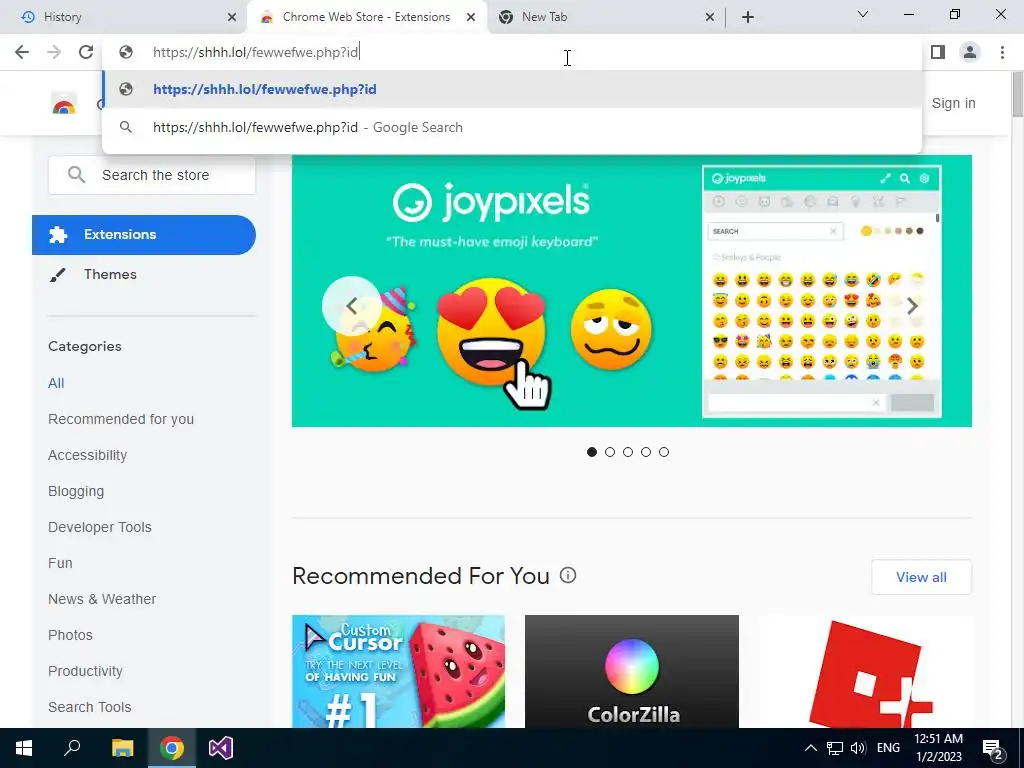Open the Search Tools category
Image resolution: width=1024 pixels, height=768 pixels.
[x=89, y=707]
